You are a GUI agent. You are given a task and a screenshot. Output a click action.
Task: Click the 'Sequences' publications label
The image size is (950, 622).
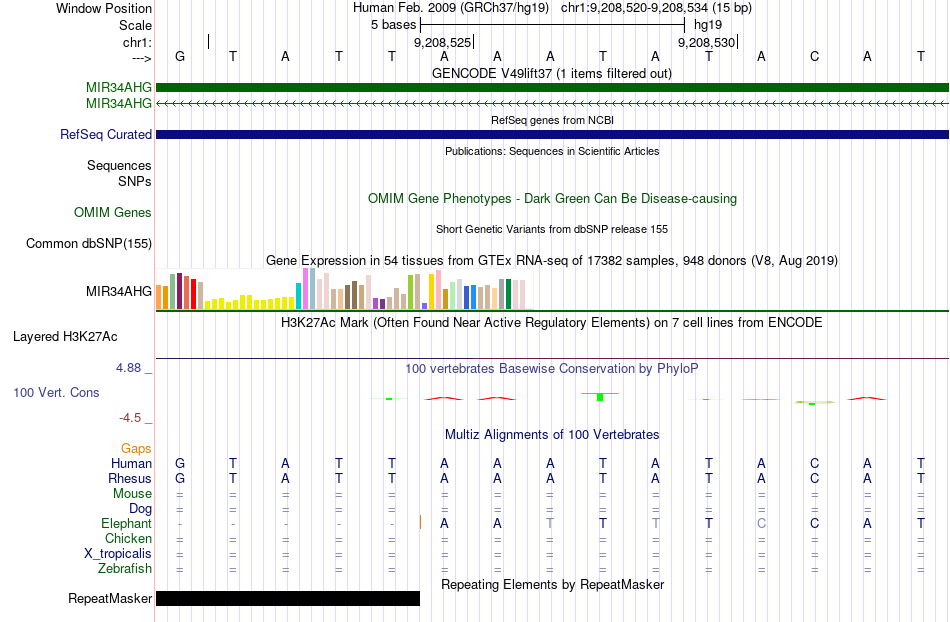coord(119,165)
